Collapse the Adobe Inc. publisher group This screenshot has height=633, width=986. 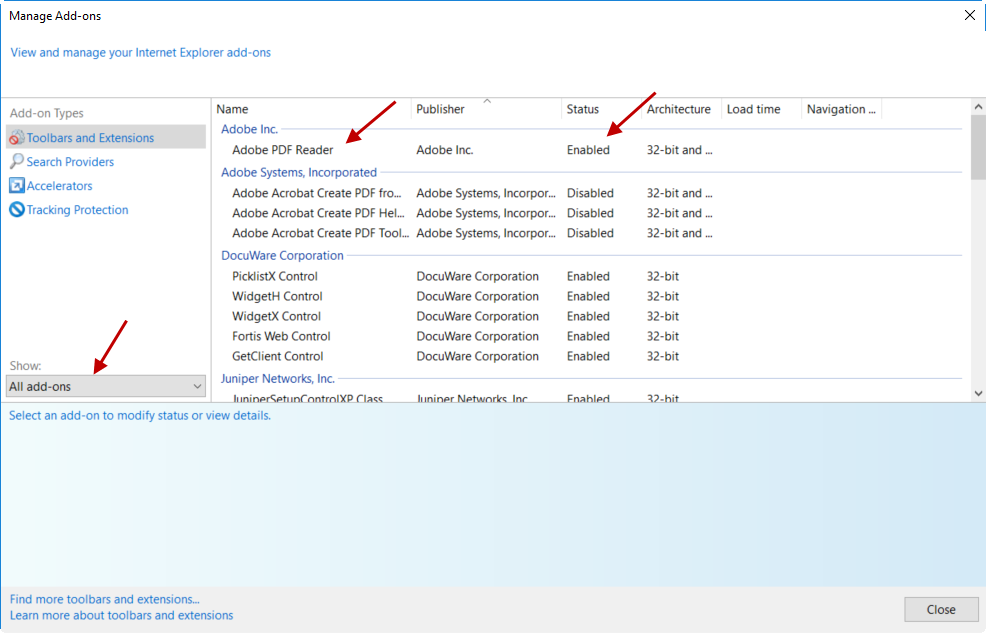pos(249,129)
